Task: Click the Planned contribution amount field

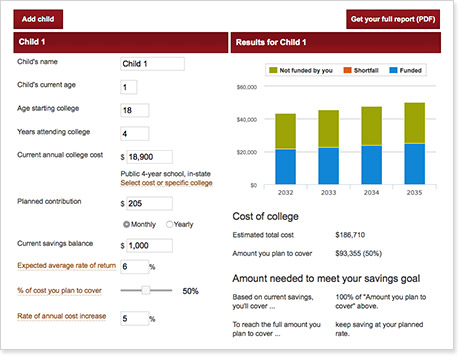Action: pyautogui.click(x=149, y=203)
